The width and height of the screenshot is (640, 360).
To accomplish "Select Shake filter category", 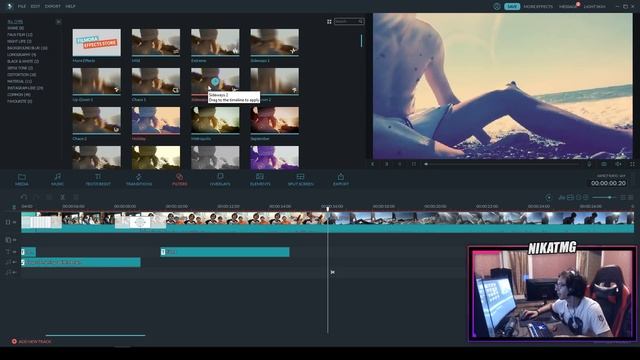I will 16,28.
